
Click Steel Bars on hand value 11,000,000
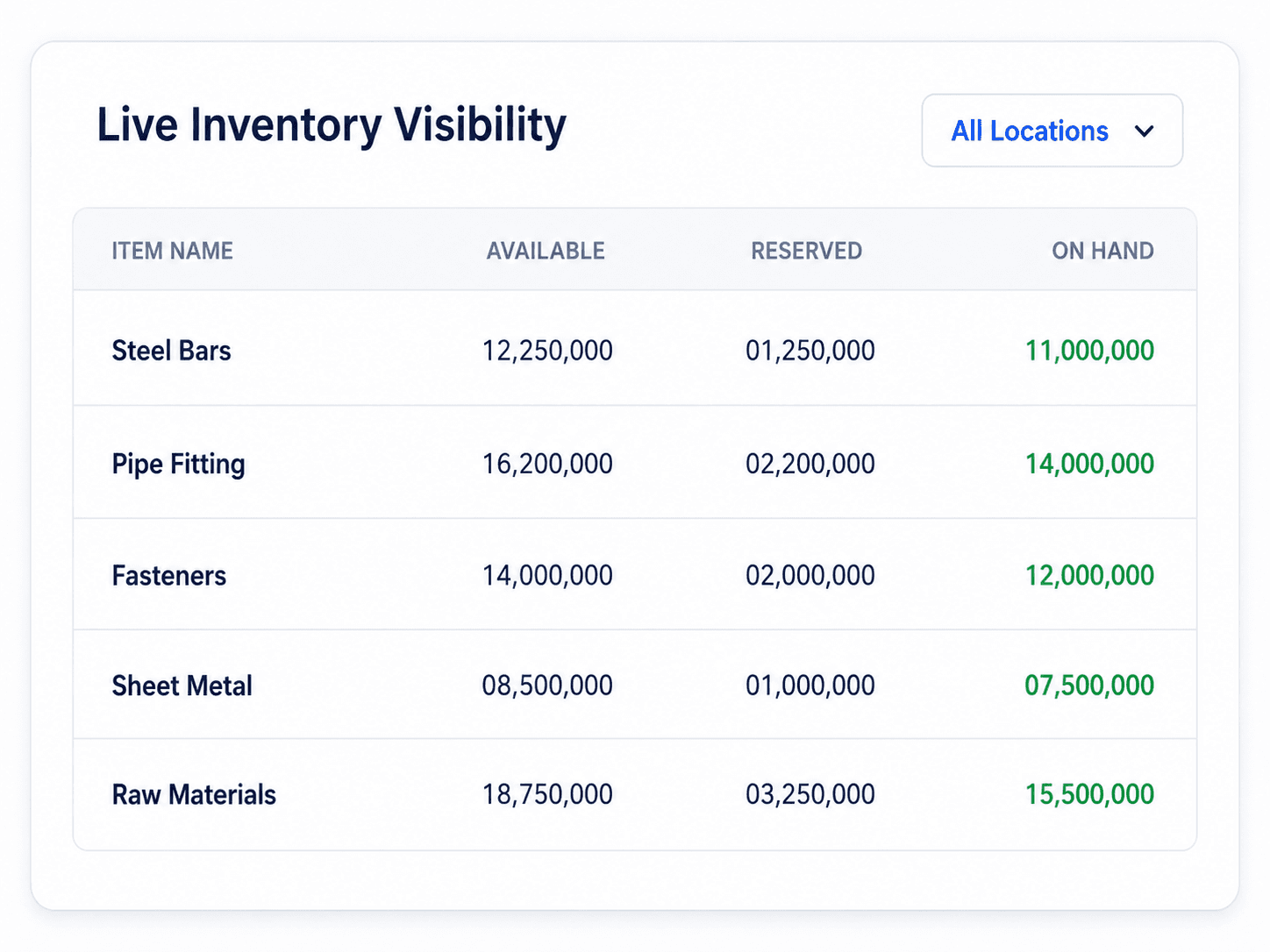coord(1089,351)
